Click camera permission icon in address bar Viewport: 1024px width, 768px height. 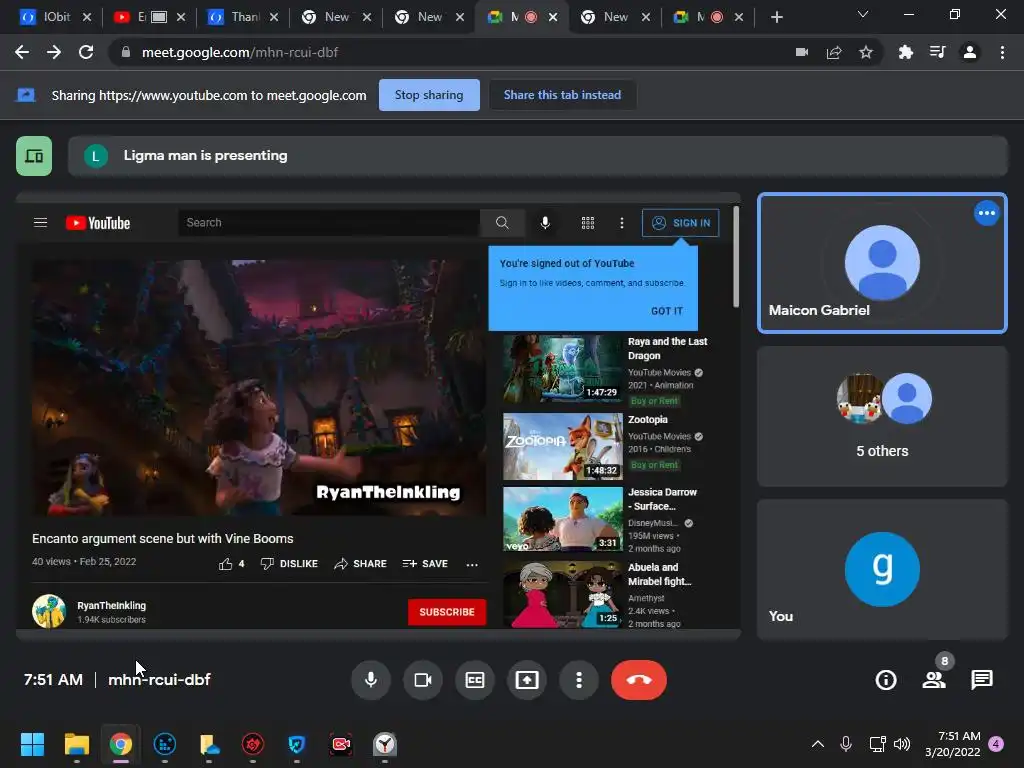(x=802, y=52)
